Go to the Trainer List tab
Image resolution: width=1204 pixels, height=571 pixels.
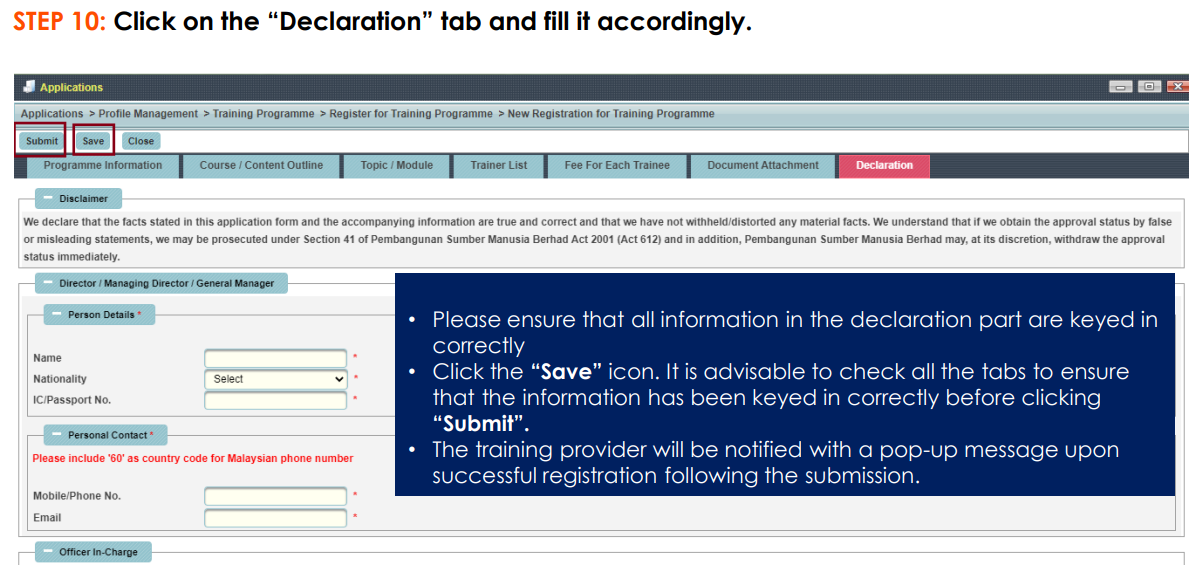click(498, 166)
